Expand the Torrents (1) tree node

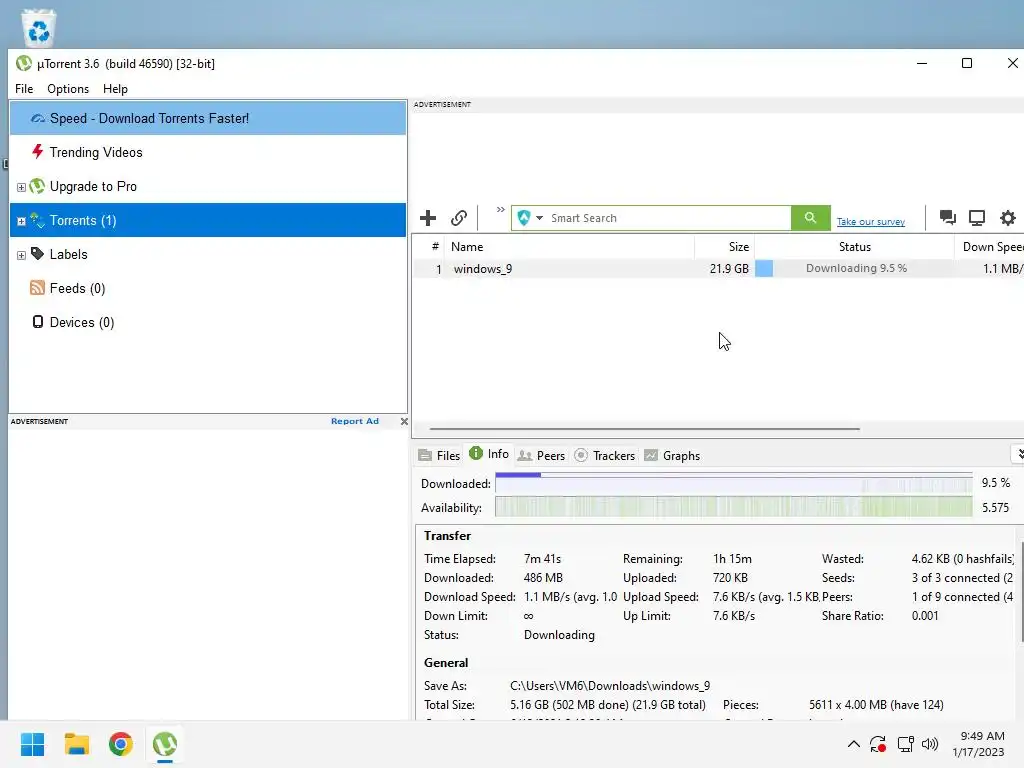coord(21,221)
